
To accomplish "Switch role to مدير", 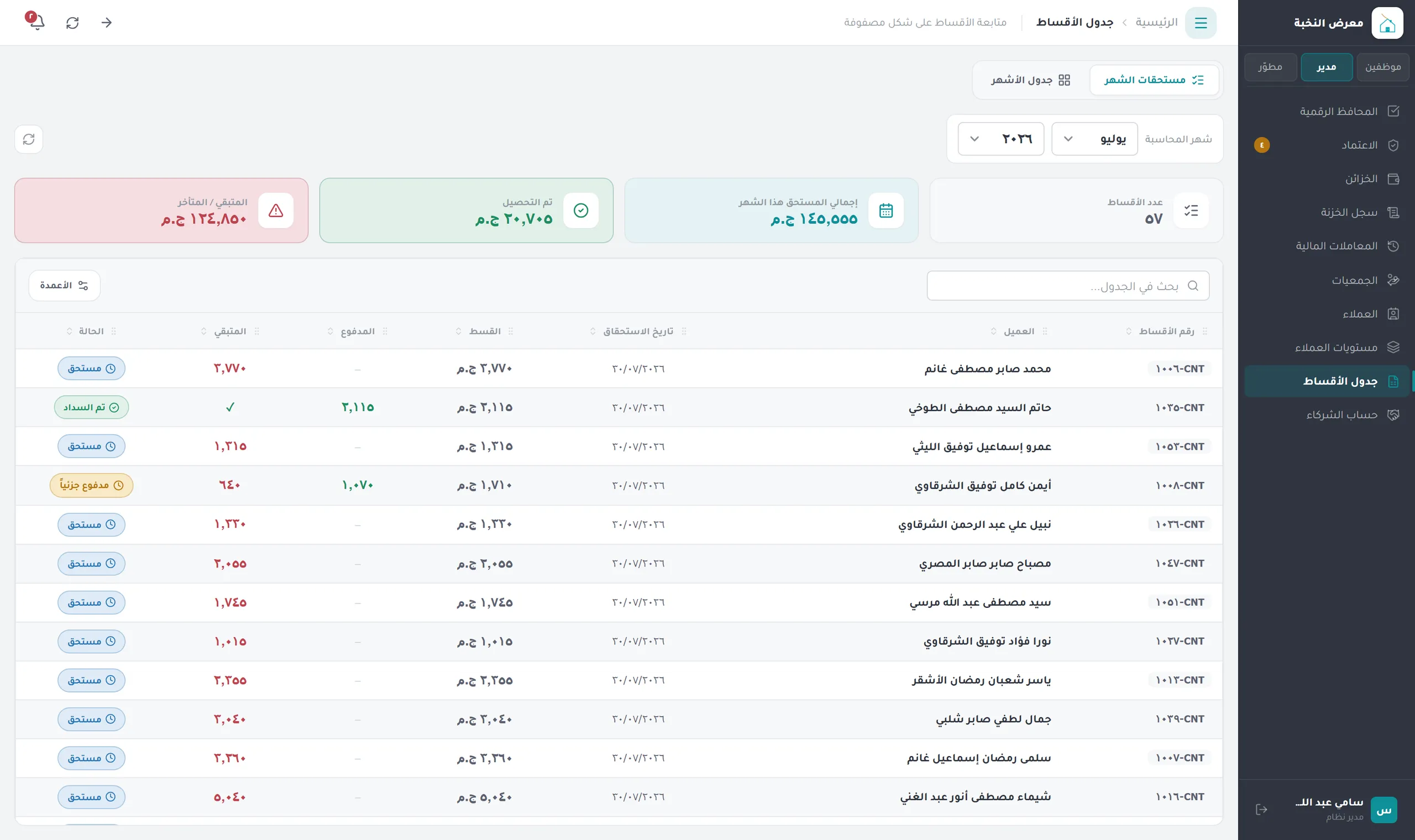I will (1326, 67).
